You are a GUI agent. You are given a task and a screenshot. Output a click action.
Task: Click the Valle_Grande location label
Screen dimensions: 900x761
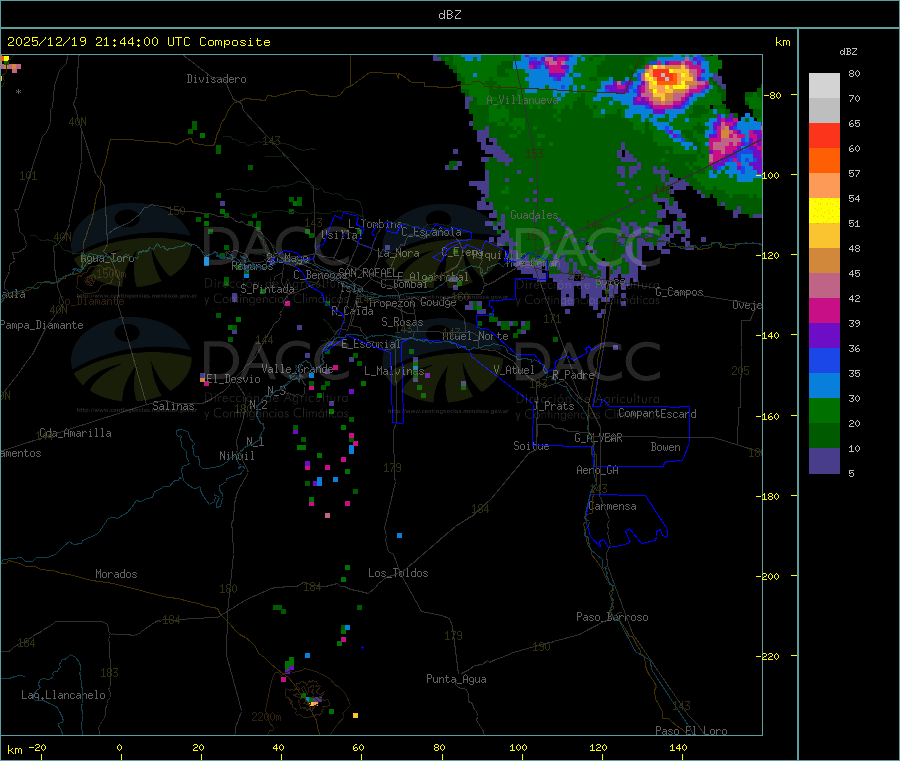[297, 368]
